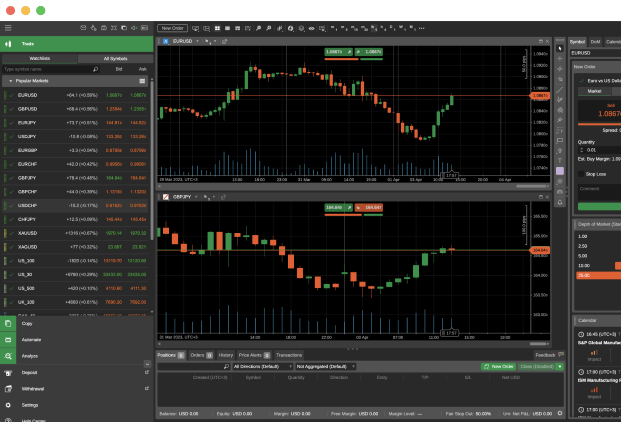Open the Copy section in sidebar

pos(9,324)
